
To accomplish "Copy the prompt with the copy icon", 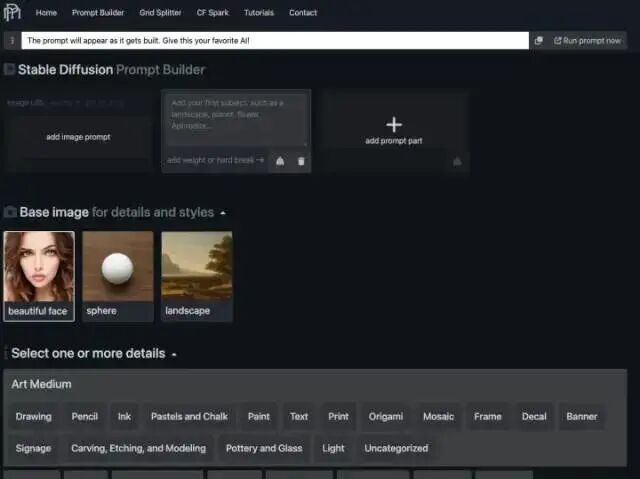I will pos(539,40).
